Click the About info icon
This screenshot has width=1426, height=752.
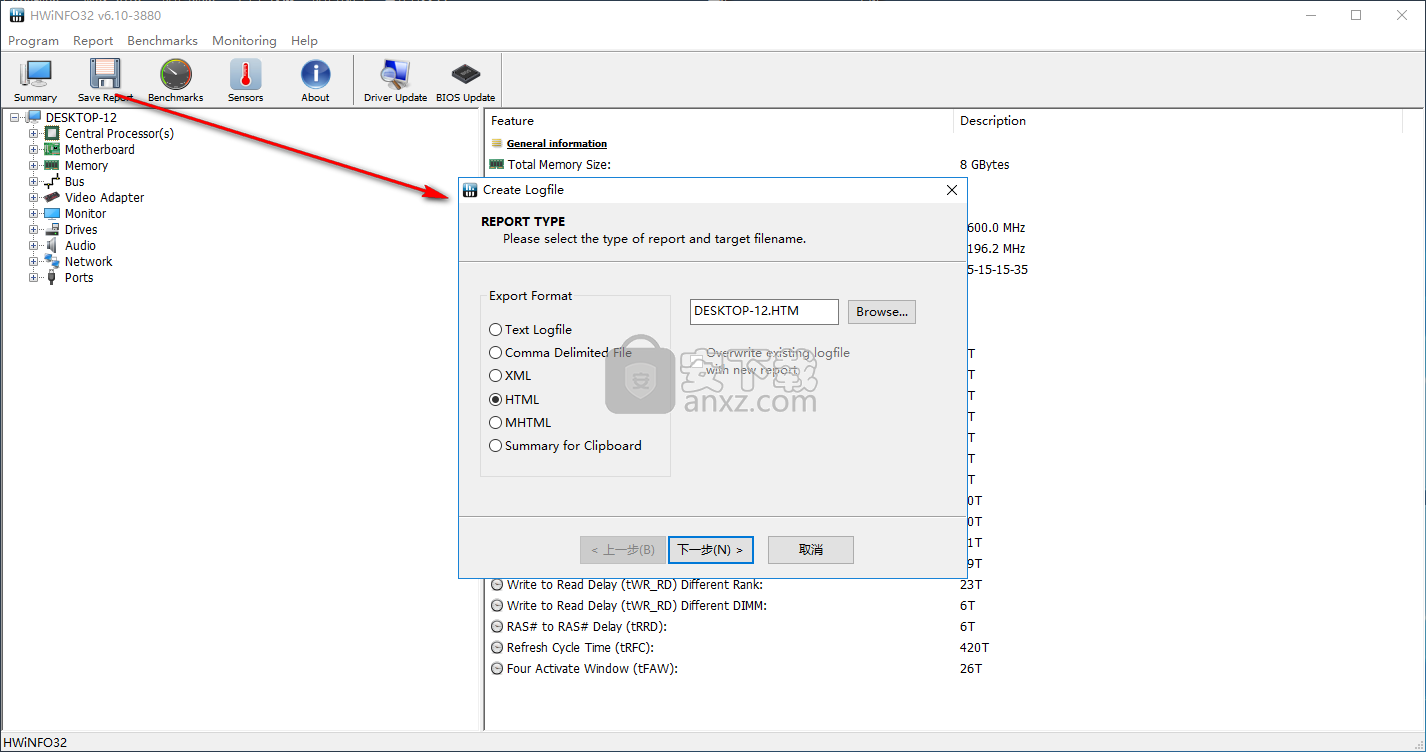pos(315,75)
